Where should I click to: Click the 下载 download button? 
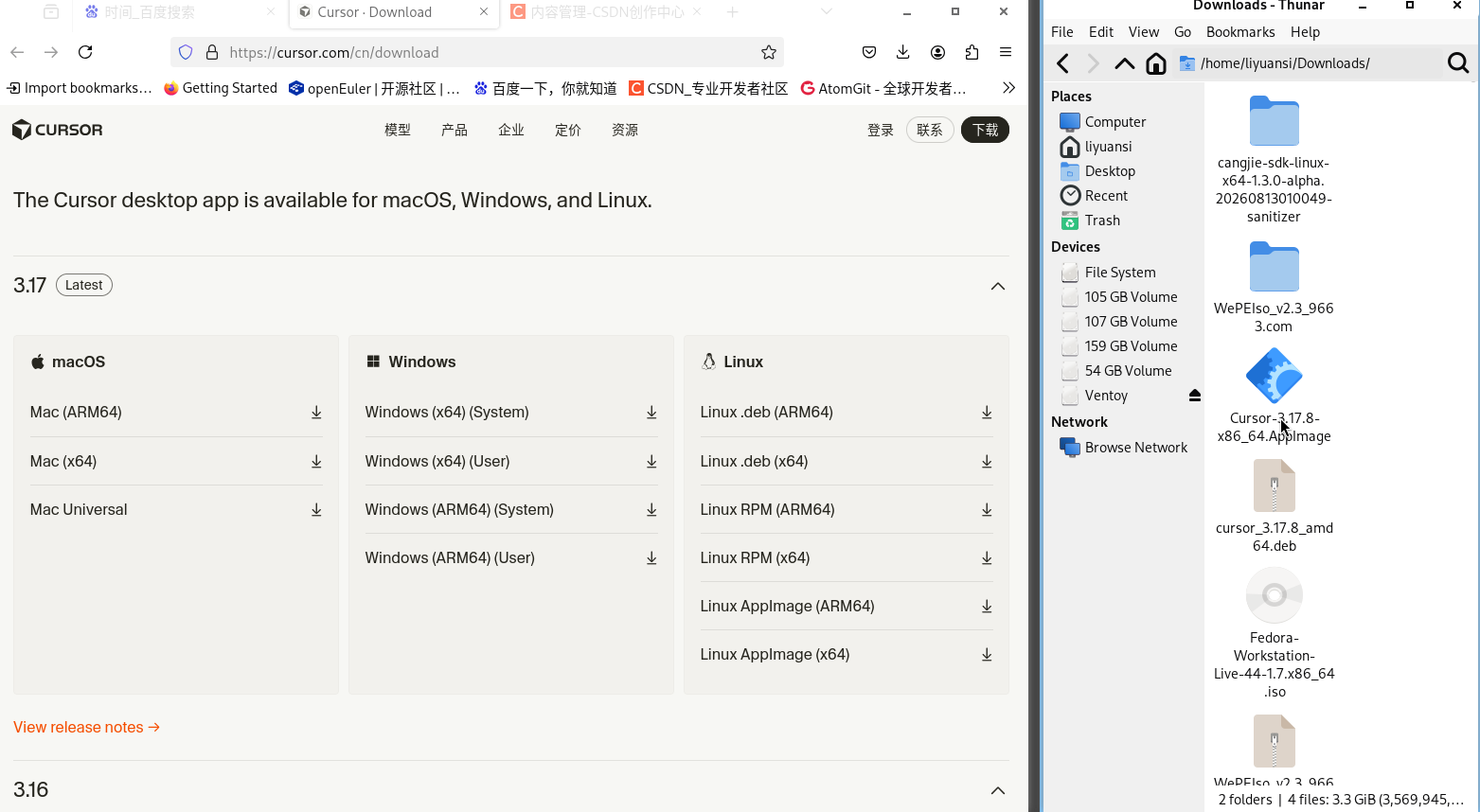coord(985,130)
